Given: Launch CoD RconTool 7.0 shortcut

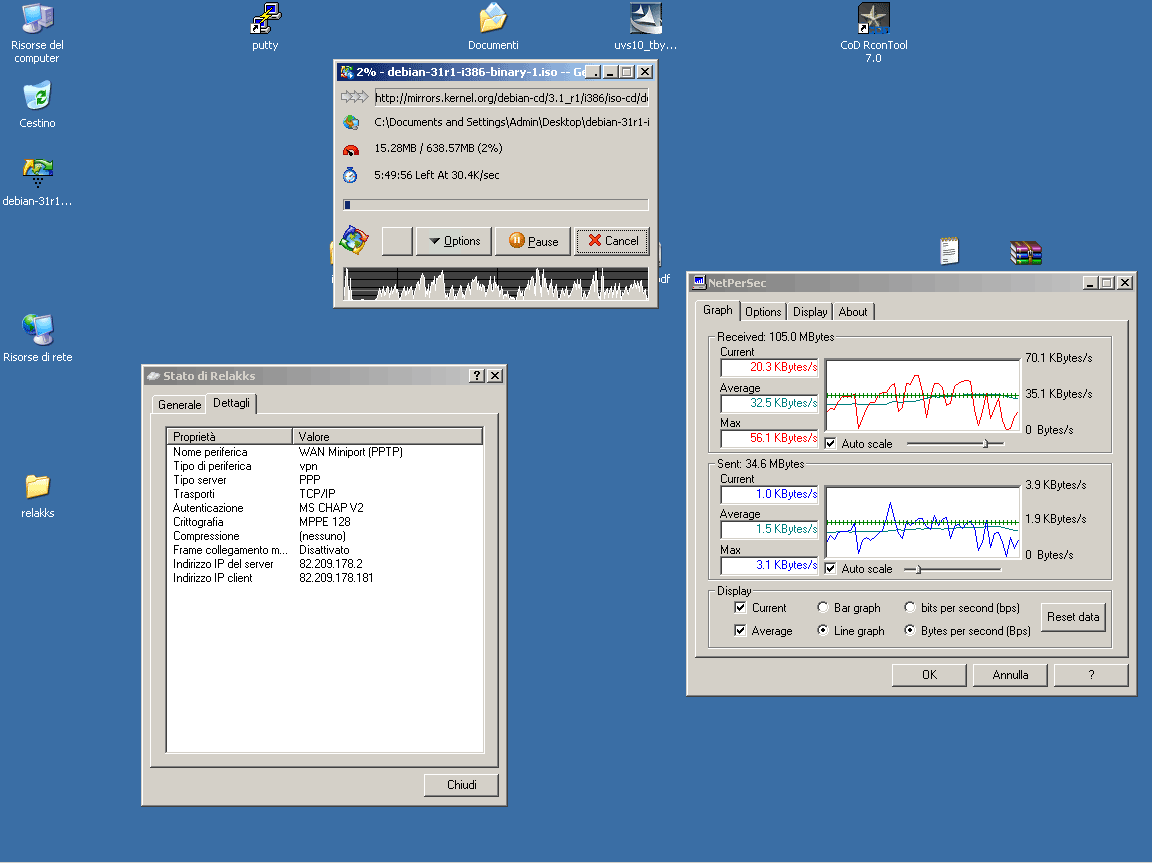Looking at the screenshot, I should coord(873,19).
